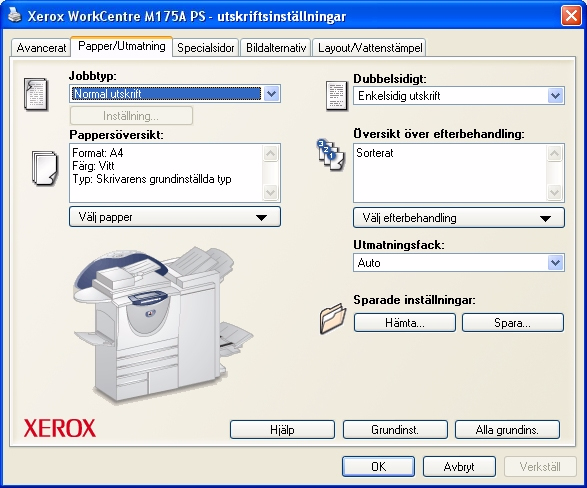The height and width of the screenshot is (488, 587).
Task: Click the 'Färg: Vitt' line
Action: [93, 166]
